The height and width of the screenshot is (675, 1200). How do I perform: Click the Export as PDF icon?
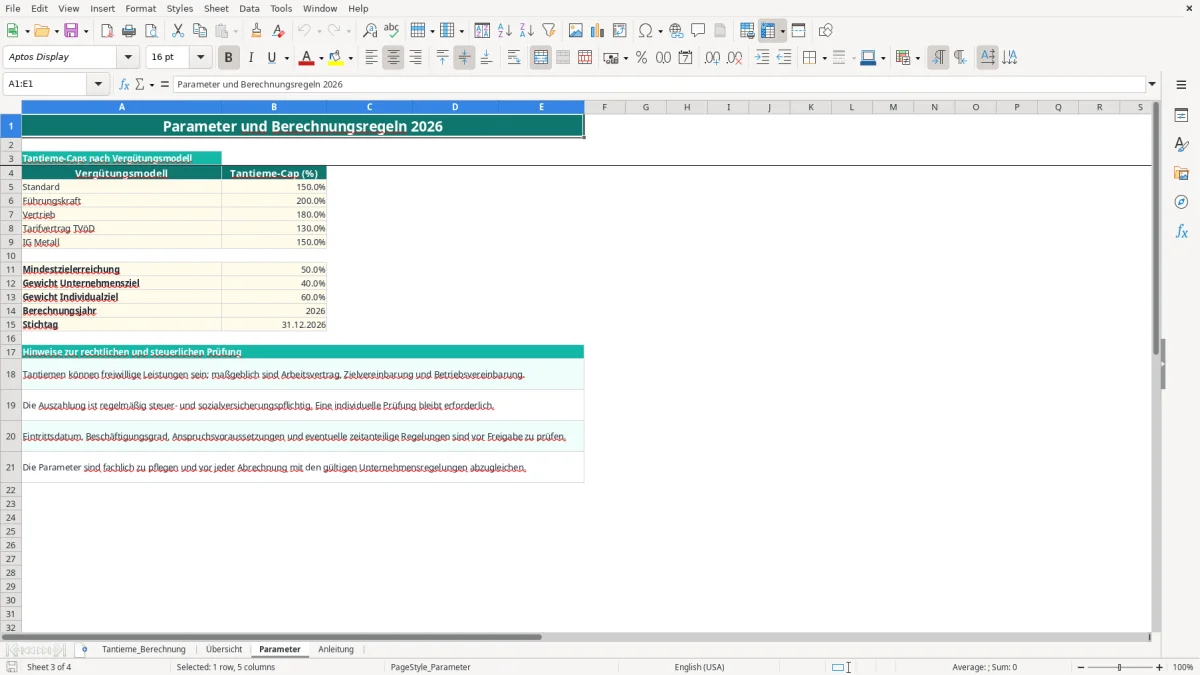(107, 31)
